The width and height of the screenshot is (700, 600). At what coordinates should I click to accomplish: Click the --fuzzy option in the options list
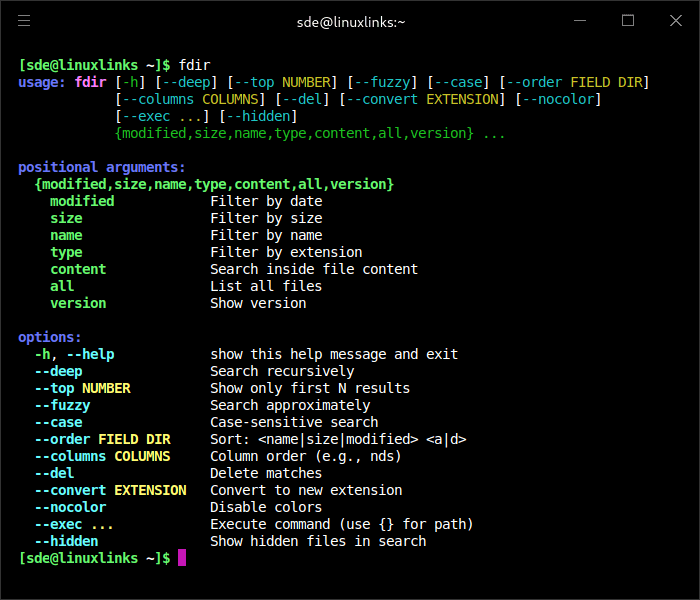tap(62, 405)
